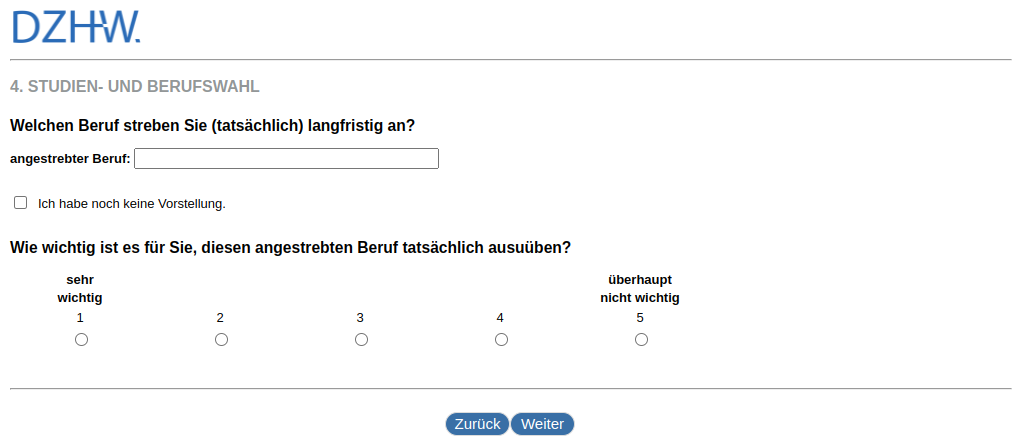The width and height of the screenshot is (1021, 445).
Task: Click the '4. STUDIEN- UND BERUFSWAHL' section heading
Action: (135, 87)
